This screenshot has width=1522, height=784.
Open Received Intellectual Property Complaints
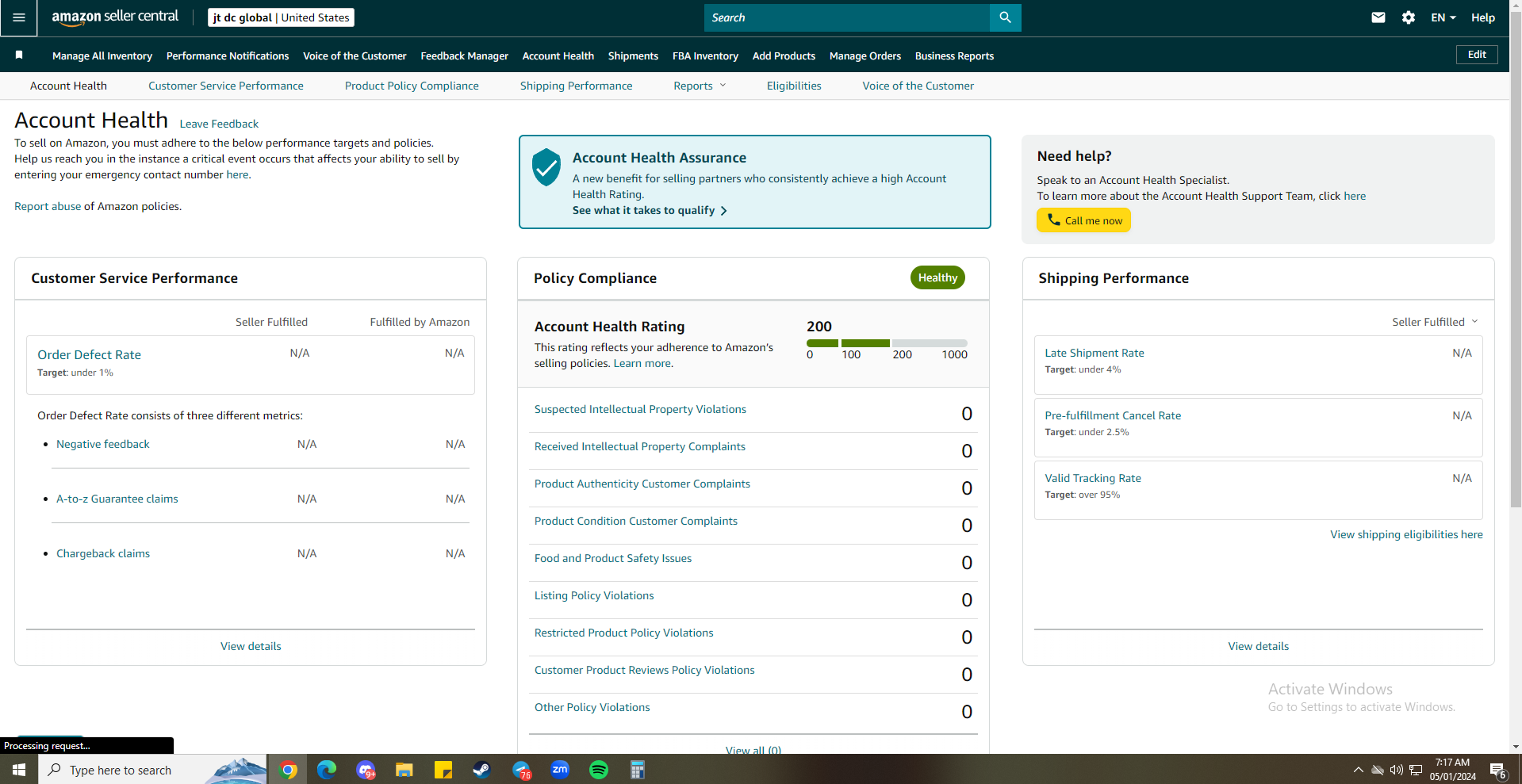pyautogui.click(x=640, y=446)
